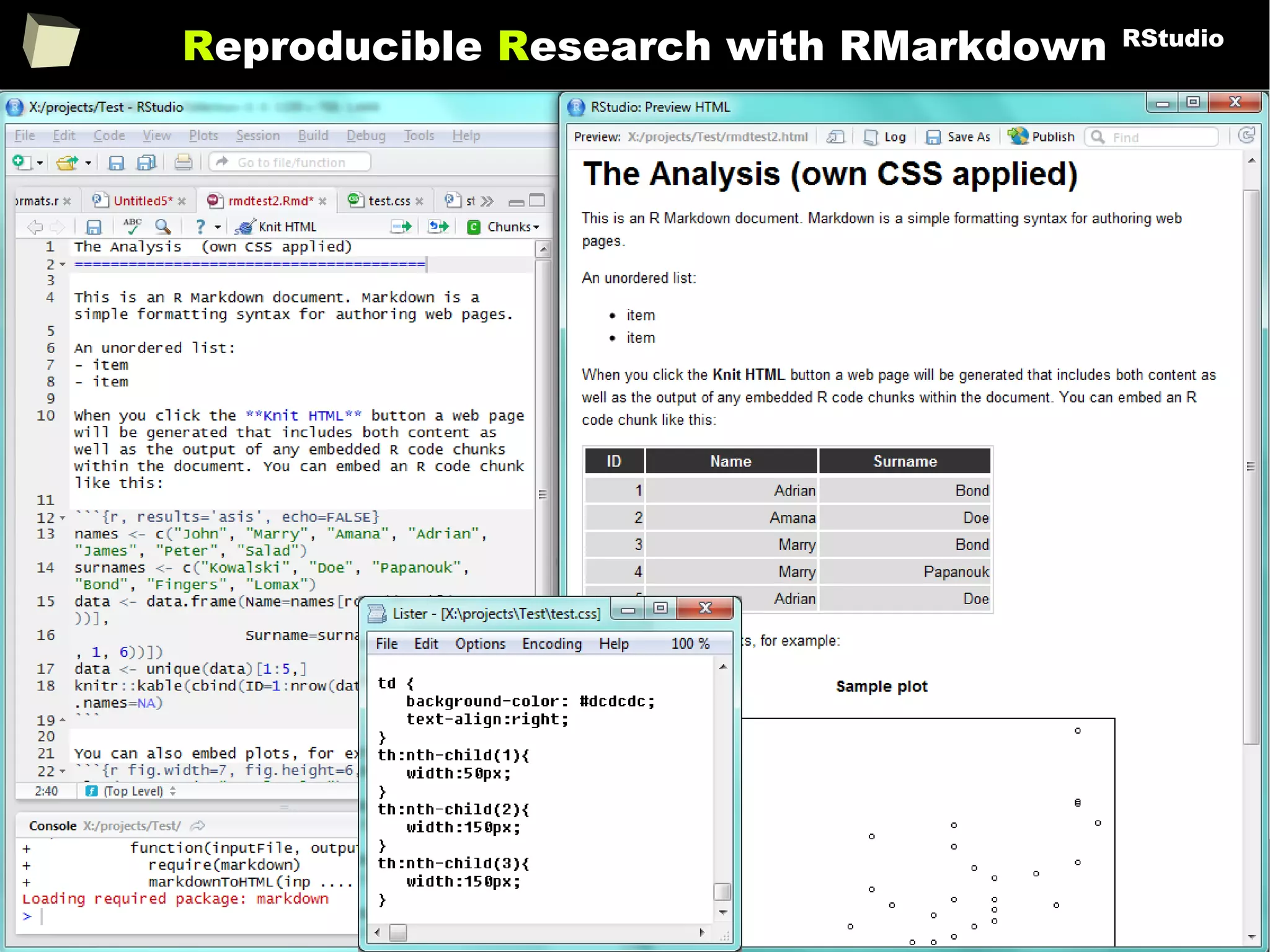Click the back navigation arrow in editor toolbar
This screenshot has width=1270, height=952.
click(x=35, y=227)
